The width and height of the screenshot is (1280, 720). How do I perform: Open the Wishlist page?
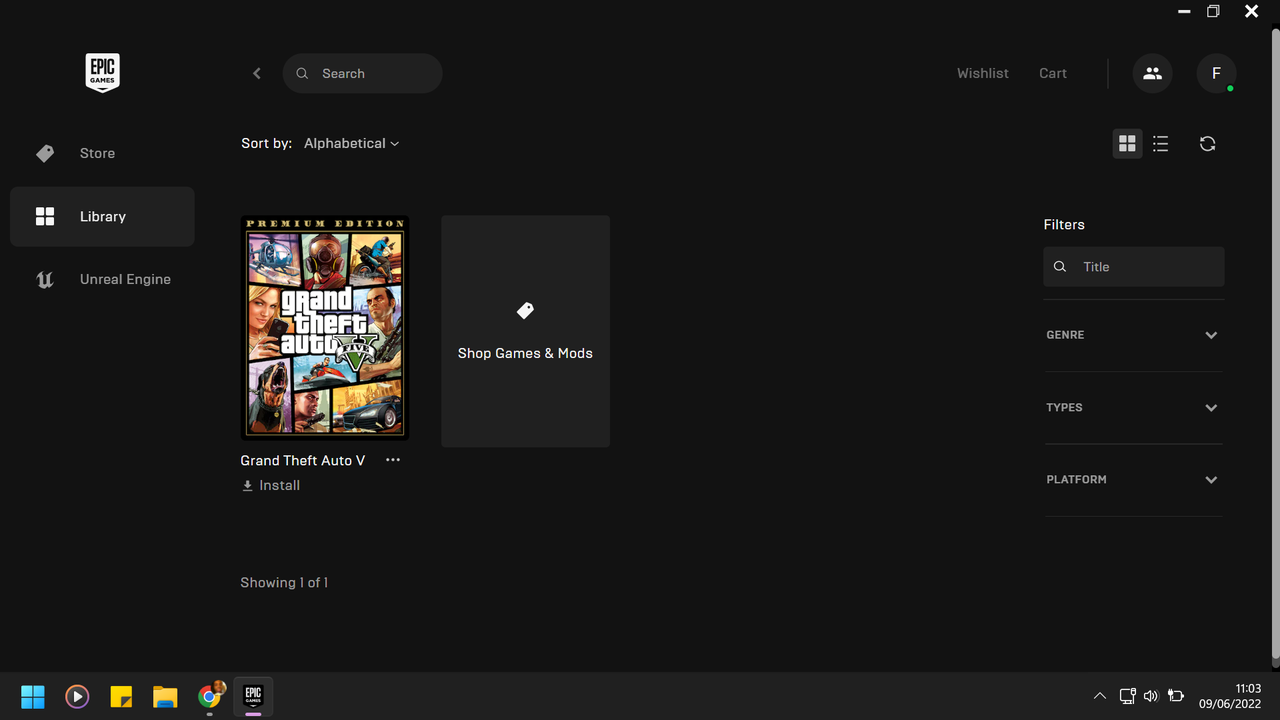(x=983, y=73)
